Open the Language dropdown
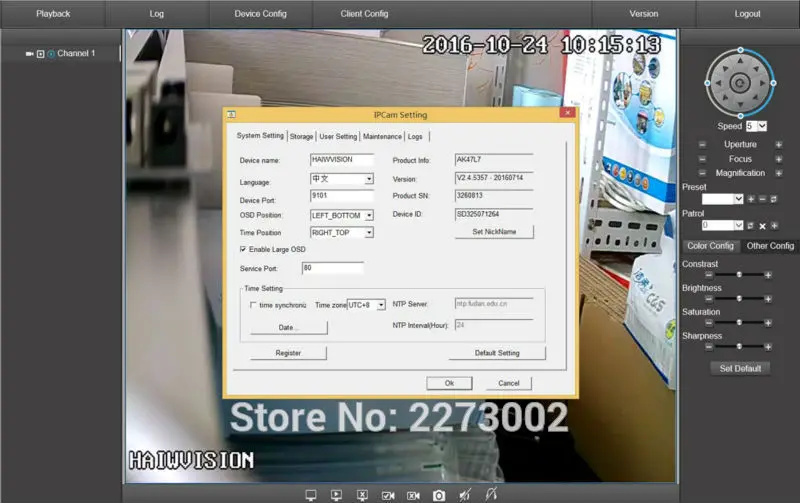The image size is (800, 503). [x=368, y=179]
